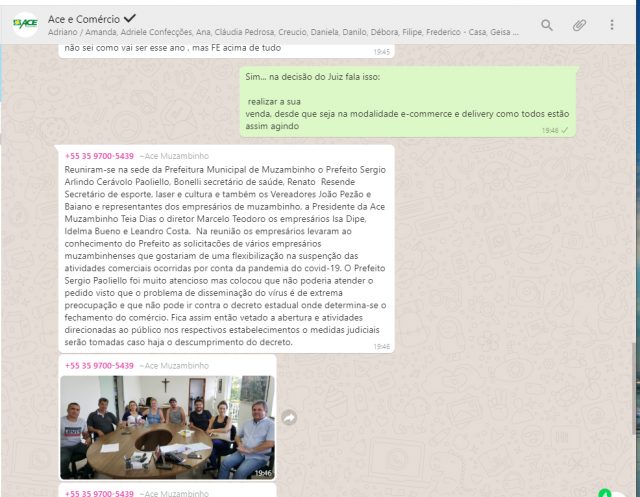The image size is (640, 497).
Task: Open group info via Ace e Comércio title
Action: 83,18
